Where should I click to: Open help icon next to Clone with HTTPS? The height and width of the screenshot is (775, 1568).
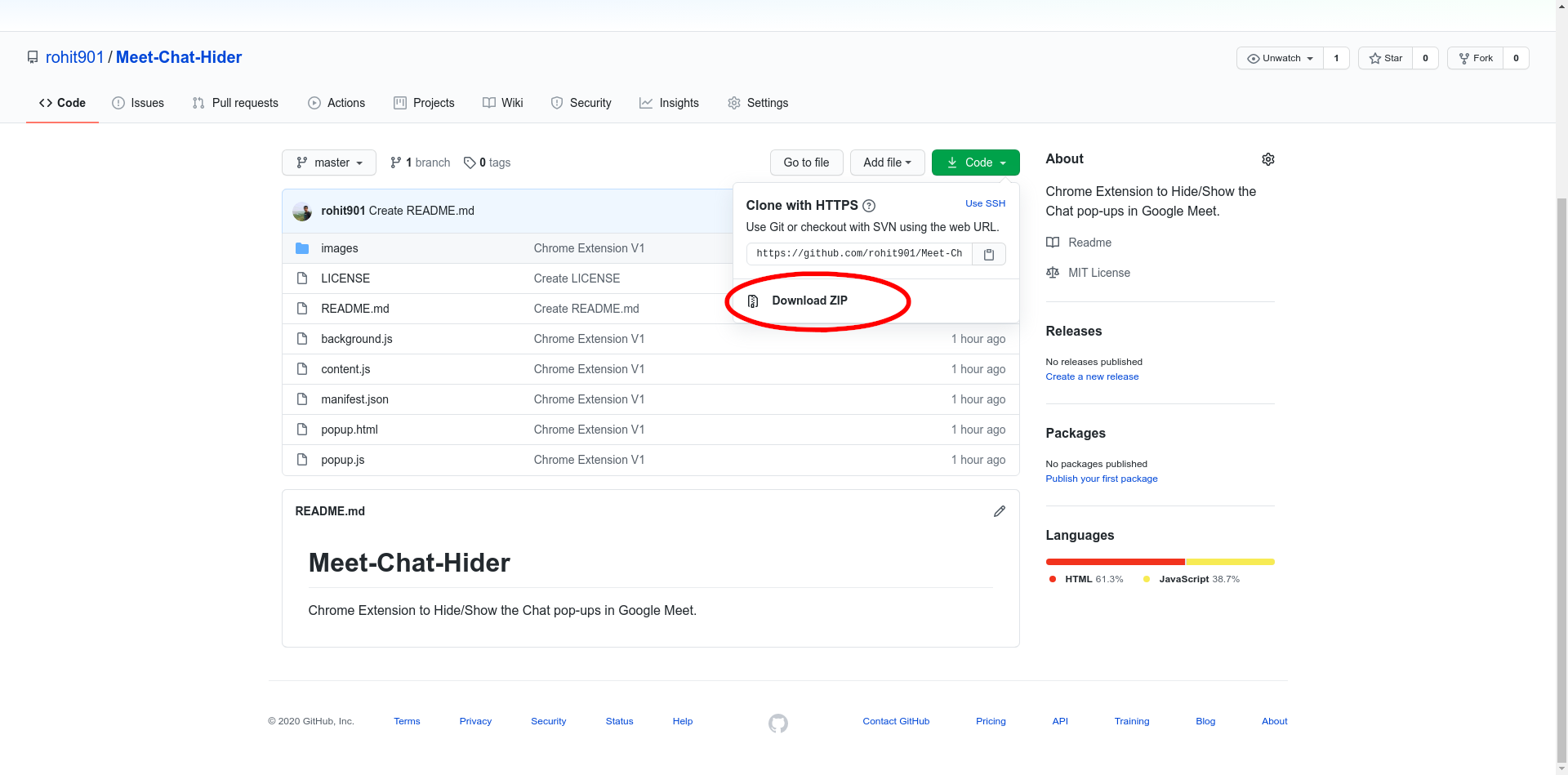[x=869, y=206]
